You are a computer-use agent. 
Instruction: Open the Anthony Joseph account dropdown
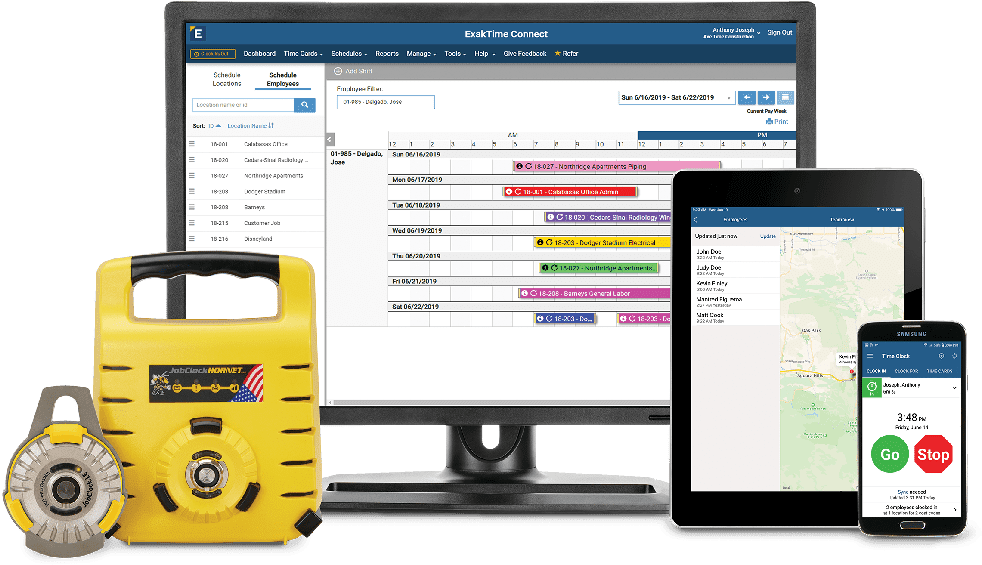(732, 33)
